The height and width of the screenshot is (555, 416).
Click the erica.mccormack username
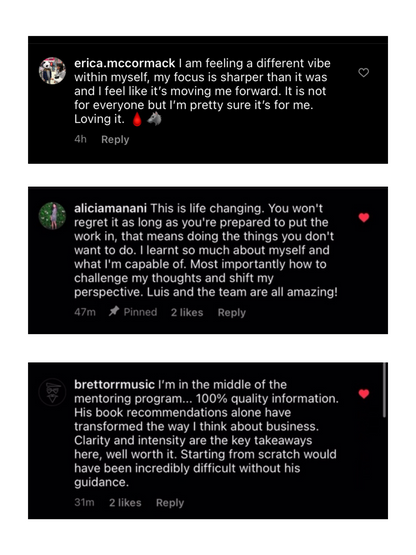point(125,63)
